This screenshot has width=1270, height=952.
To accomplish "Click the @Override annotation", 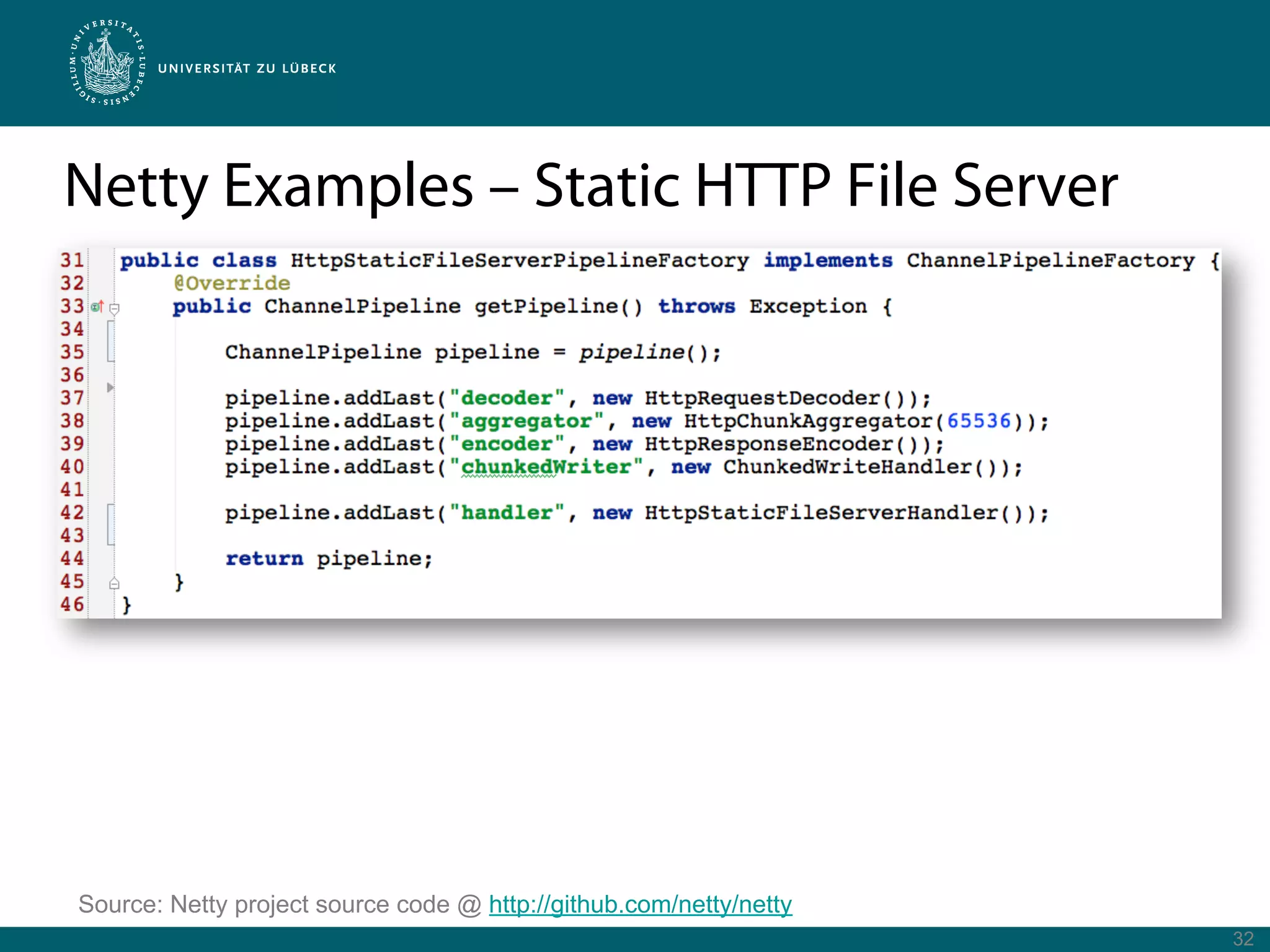I will click(231, 283).
